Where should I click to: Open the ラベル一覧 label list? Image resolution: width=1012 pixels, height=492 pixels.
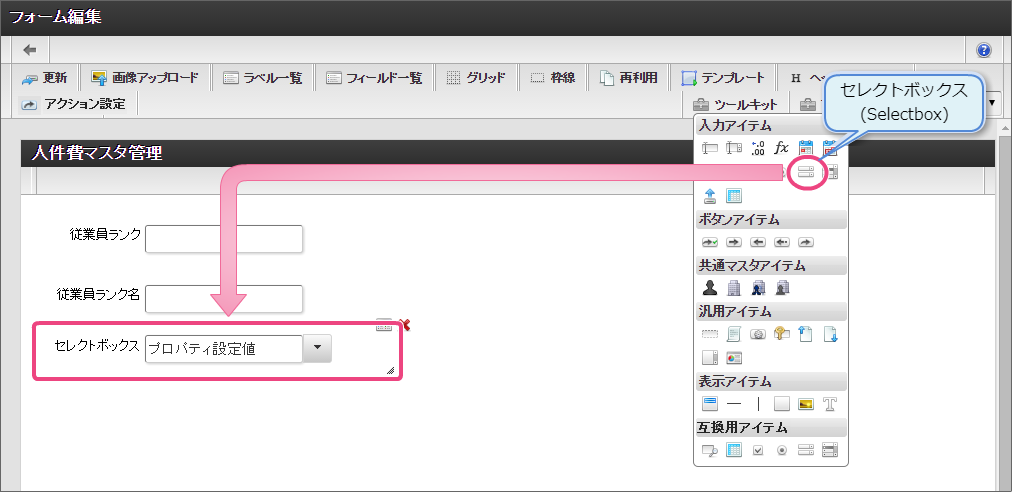262,78
